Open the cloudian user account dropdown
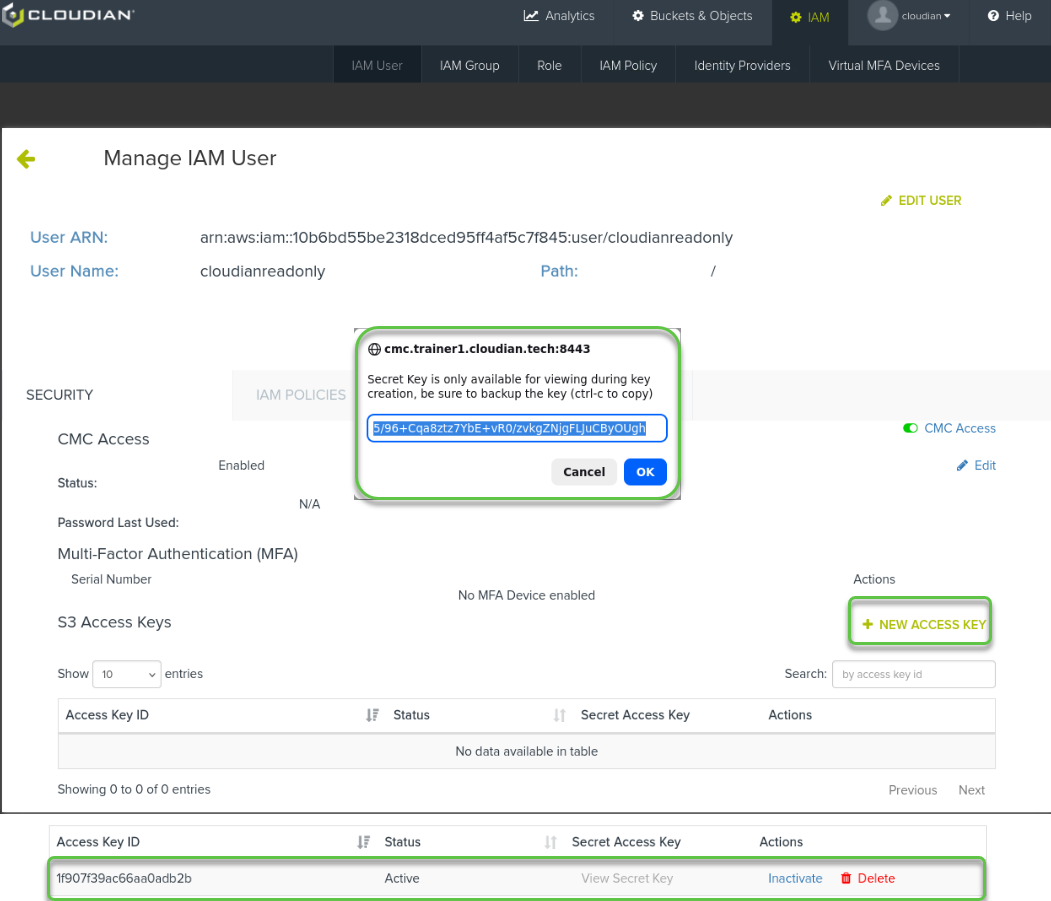Screen dimensions: 1051x901 click(910, 16)
